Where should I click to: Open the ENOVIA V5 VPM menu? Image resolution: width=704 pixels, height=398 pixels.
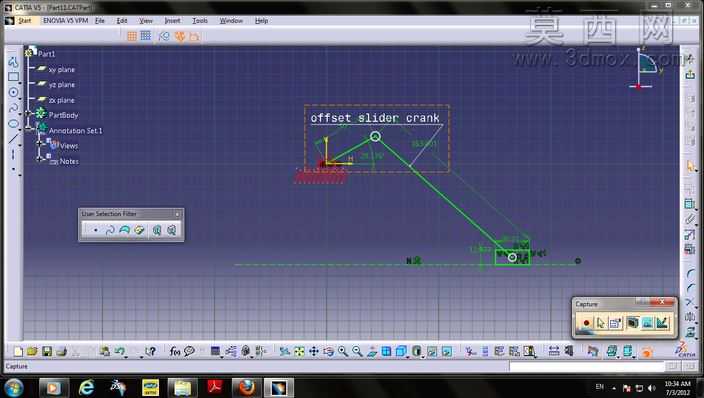click(65, 21)
